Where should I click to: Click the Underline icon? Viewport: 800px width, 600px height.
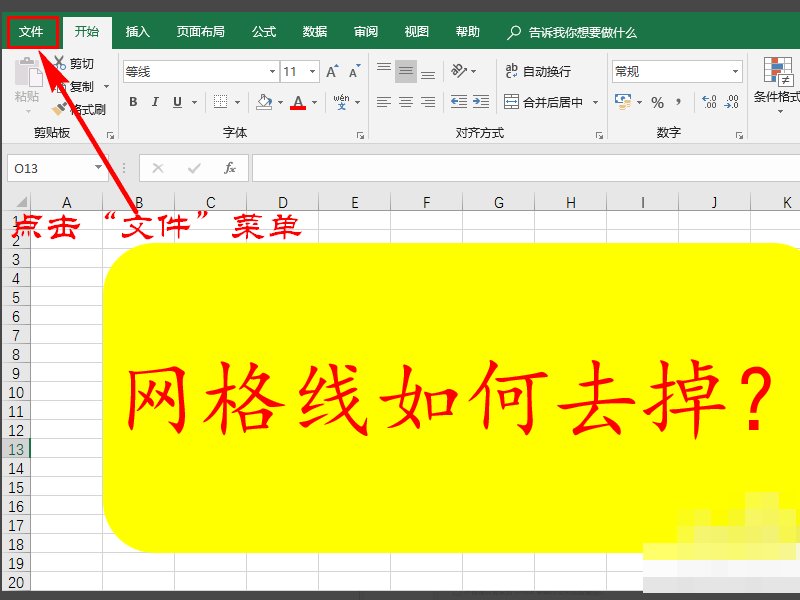(175, 101)
